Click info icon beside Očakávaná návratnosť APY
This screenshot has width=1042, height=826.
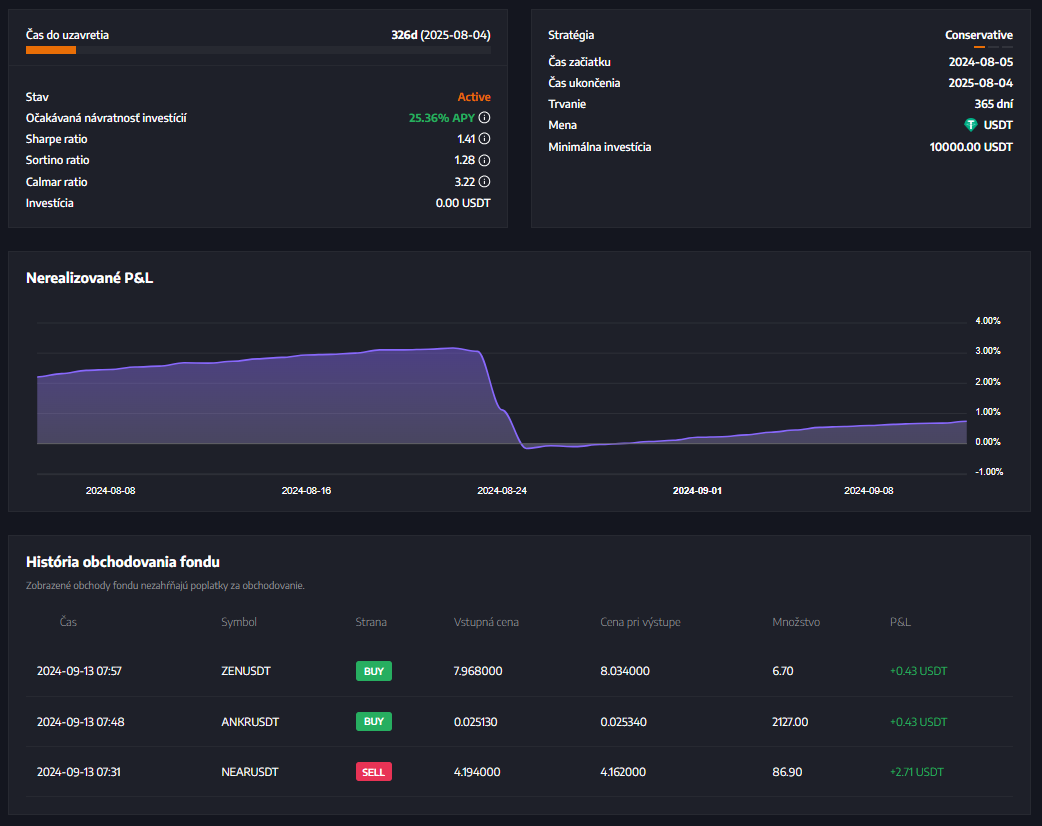(x=484, y=118)
